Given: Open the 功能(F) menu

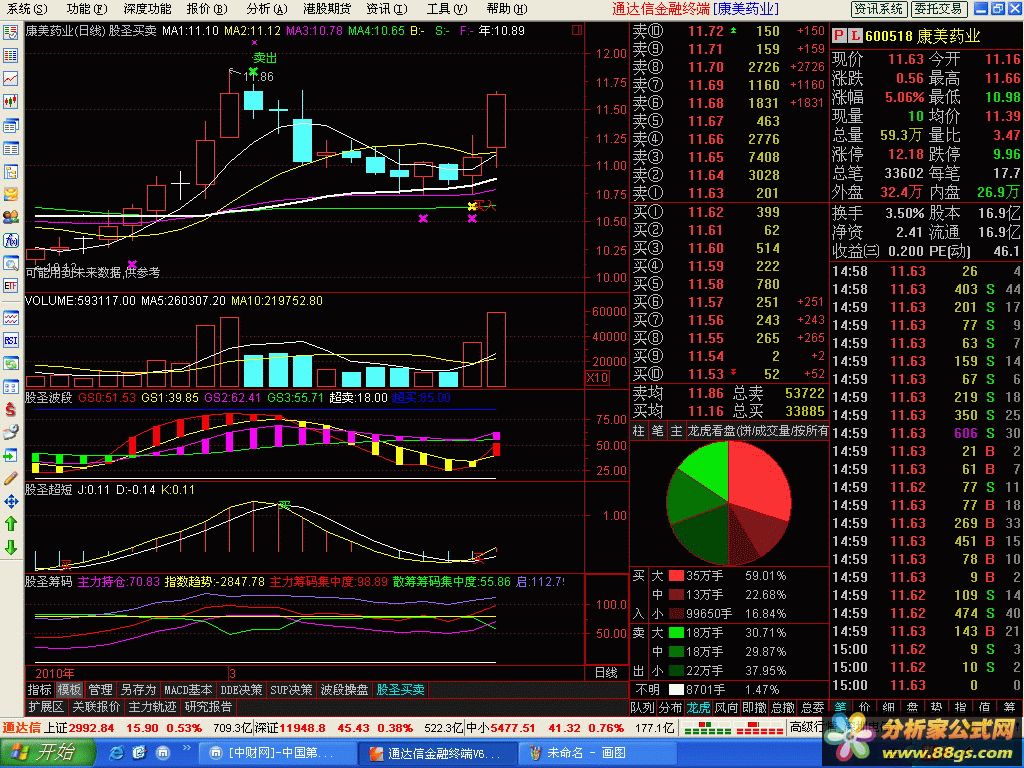Looking at the screenshot, I should (86, 8).
